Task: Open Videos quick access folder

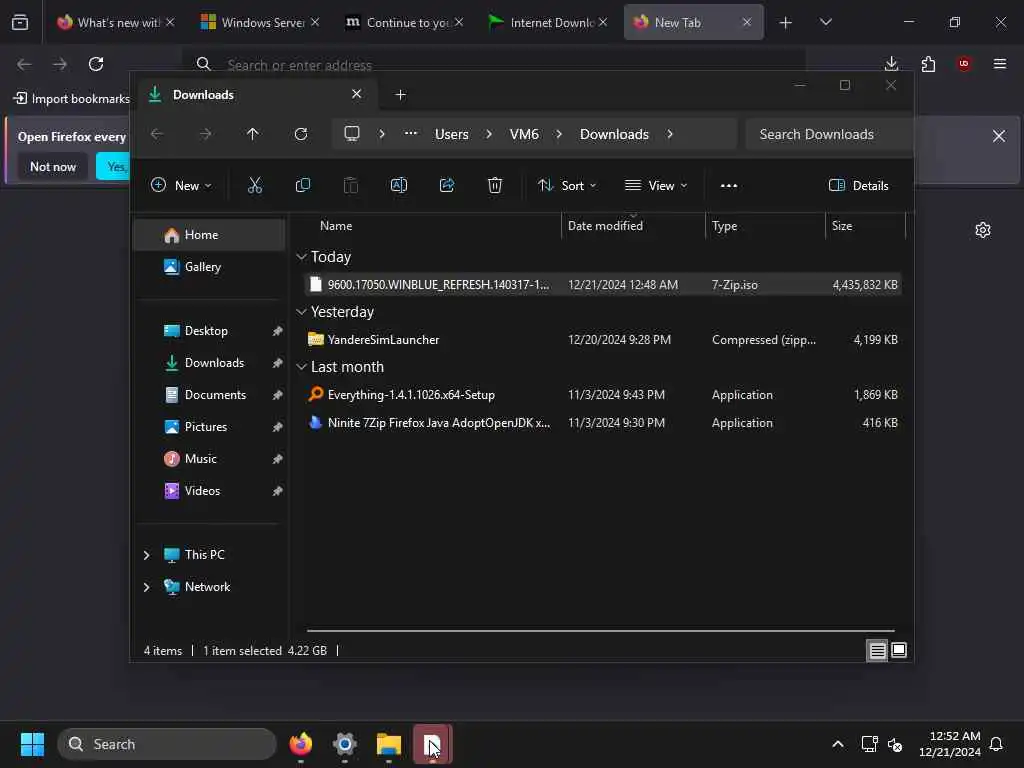Action: point(209,491)
